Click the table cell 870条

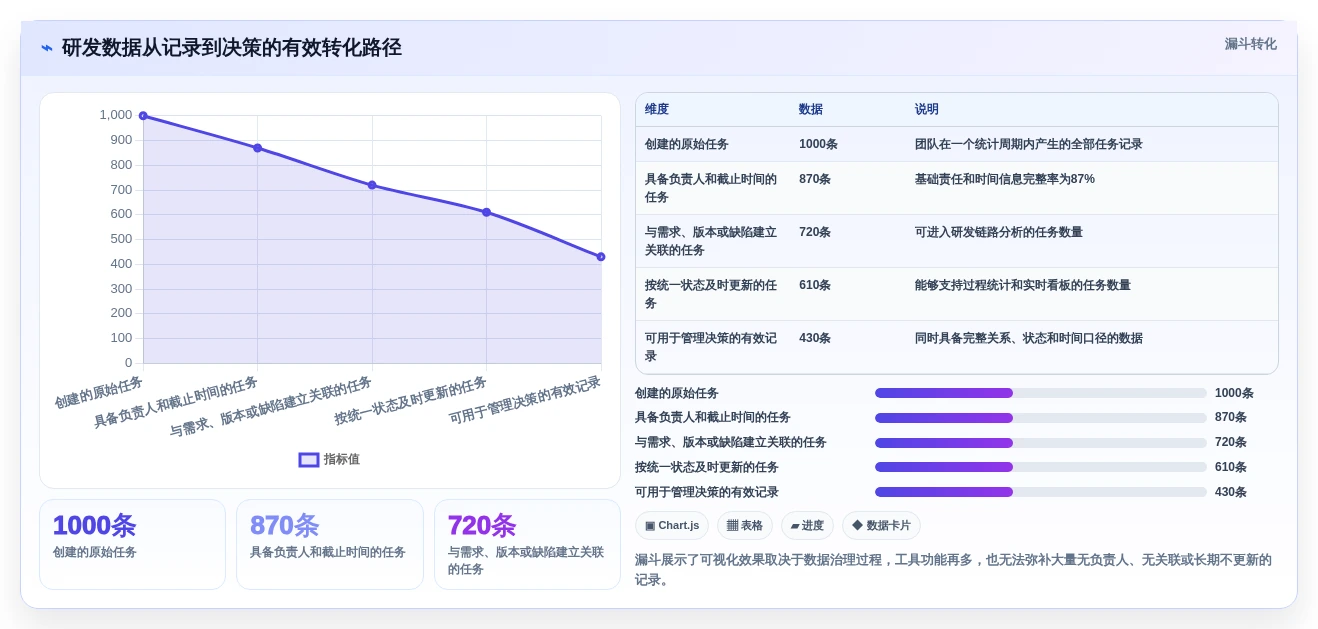pos(815,179)
